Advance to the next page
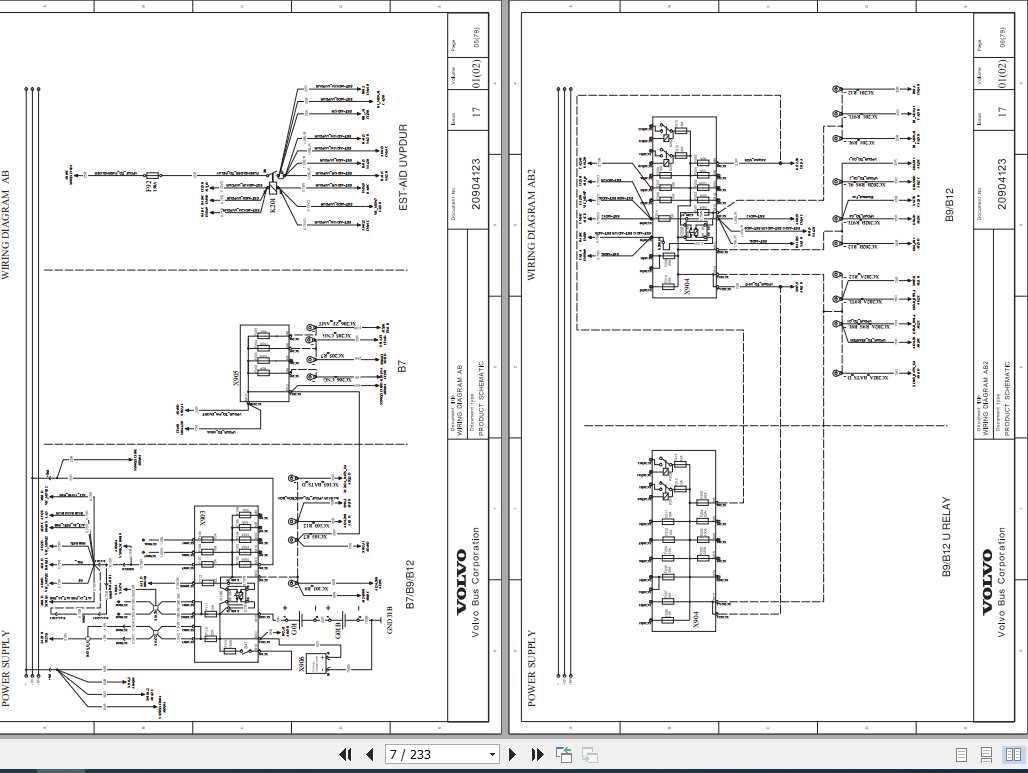The image size is (1028, 773). click(x=512, y=754)
